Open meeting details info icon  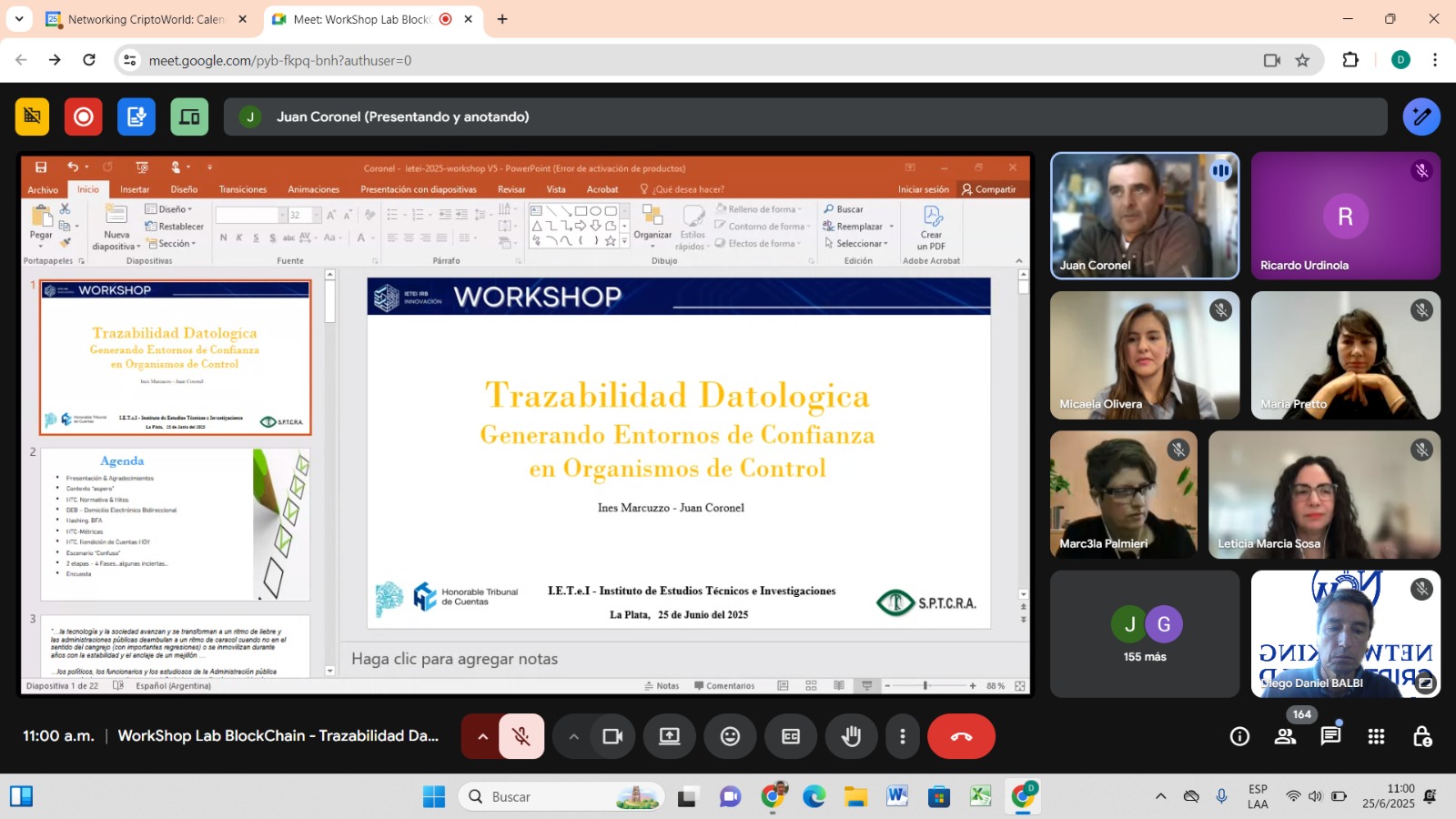1239,736
